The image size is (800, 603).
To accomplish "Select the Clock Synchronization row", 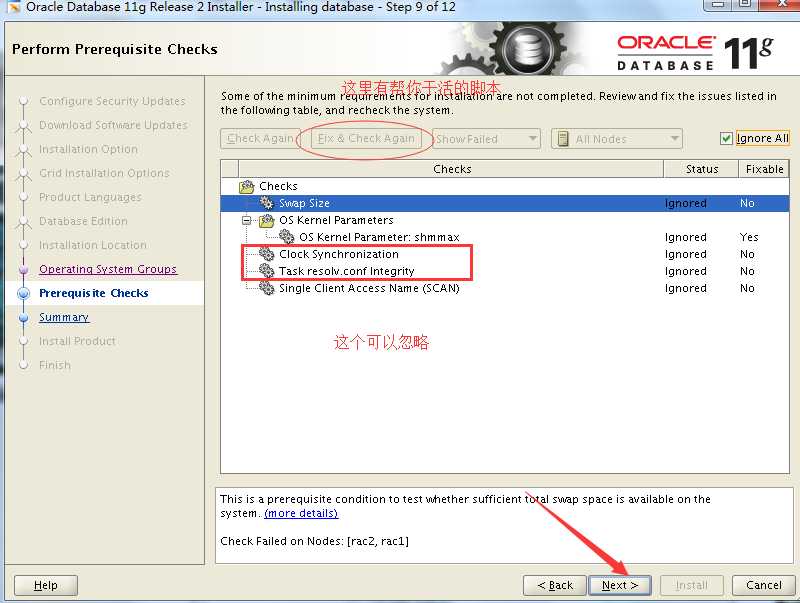I will click(505, 254).
